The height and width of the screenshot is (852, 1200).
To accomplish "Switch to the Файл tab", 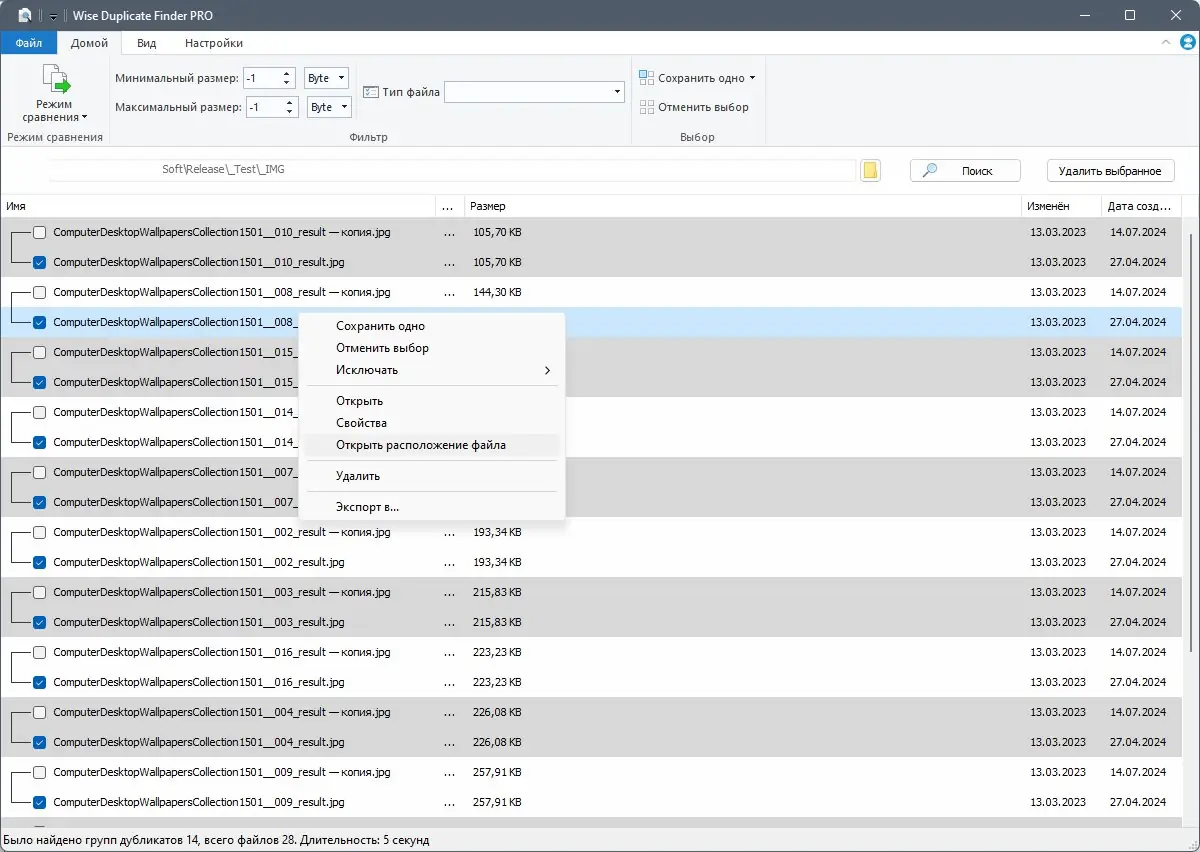I will (x=29, y=43).
